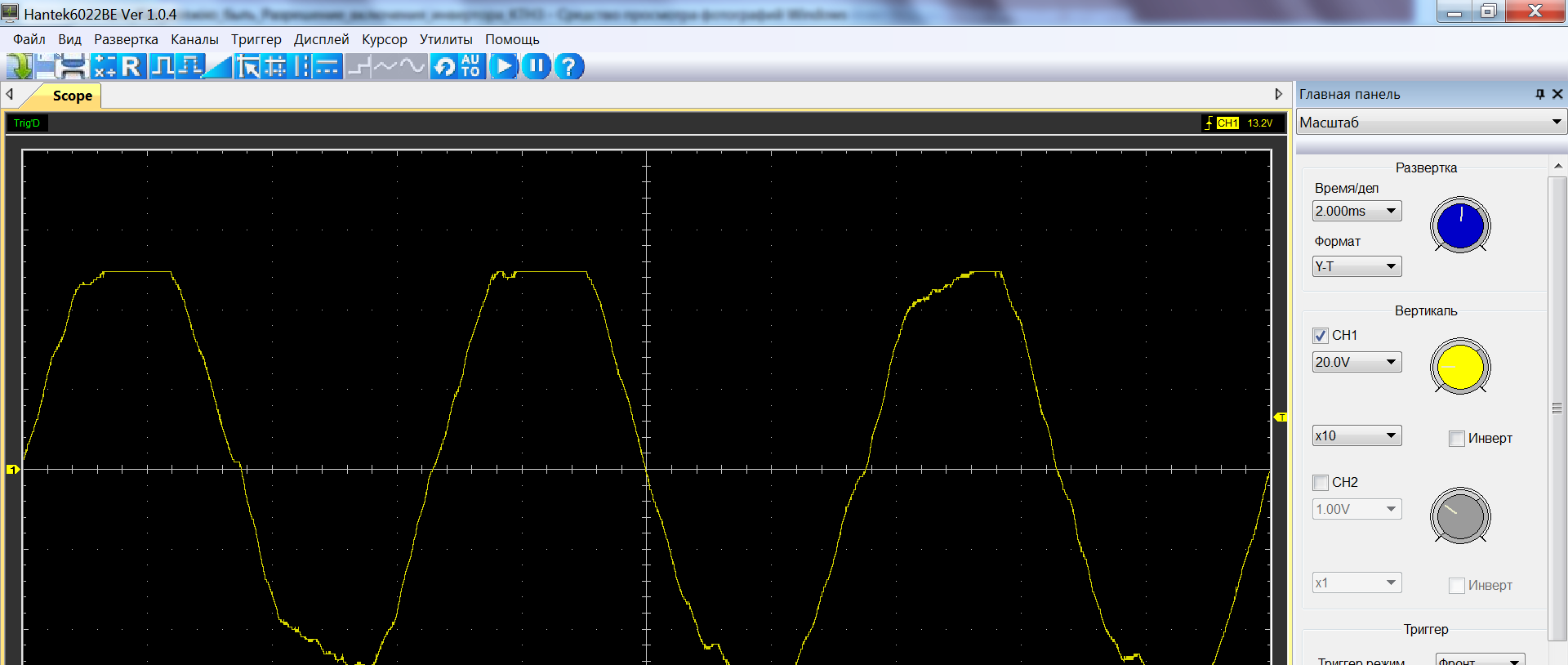Click the blue timebase knob
1568x665 pixels.
(x=1460, y=226)
